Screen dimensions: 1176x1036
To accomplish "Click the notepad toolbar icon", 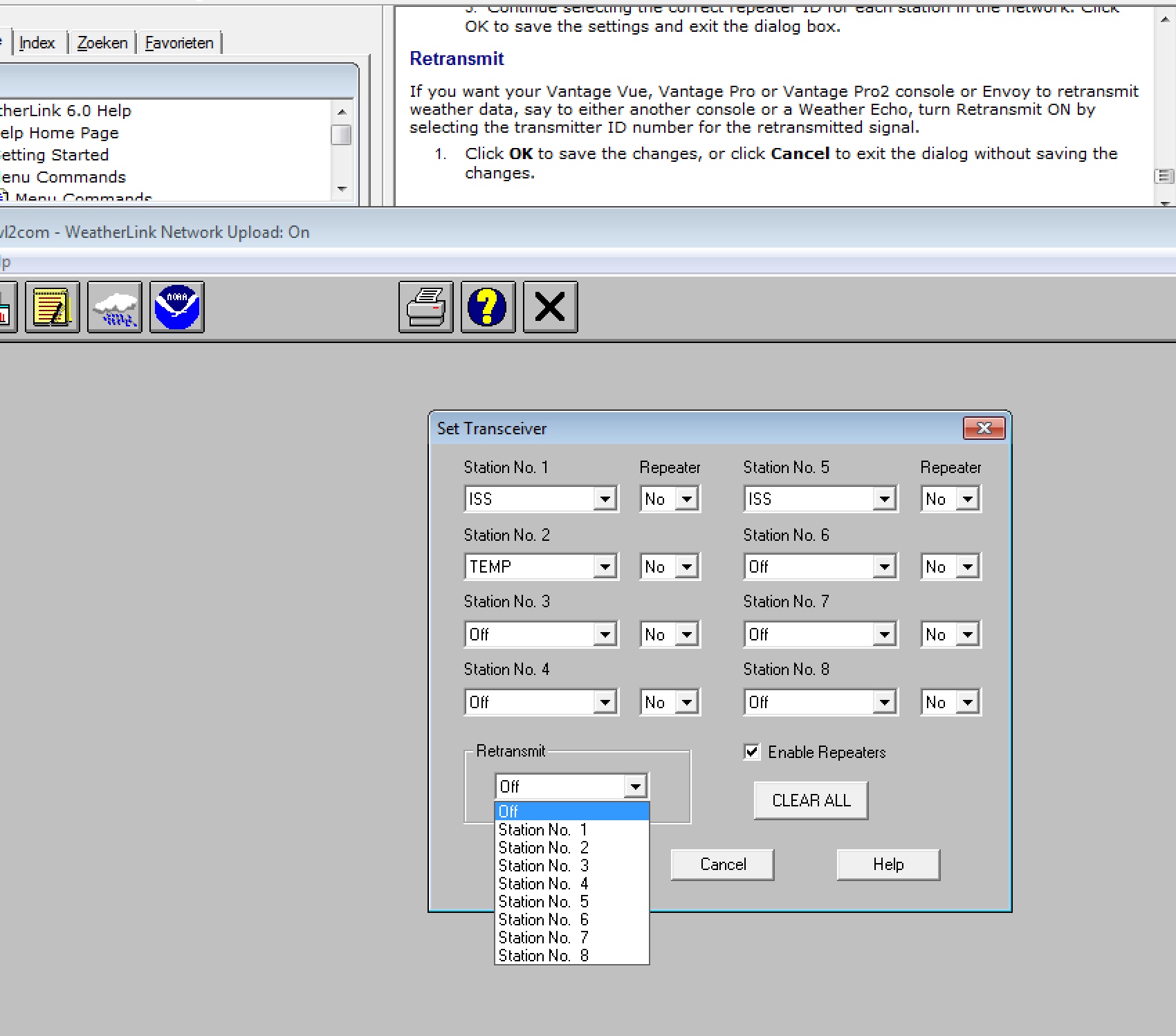I will pos(53,307).
